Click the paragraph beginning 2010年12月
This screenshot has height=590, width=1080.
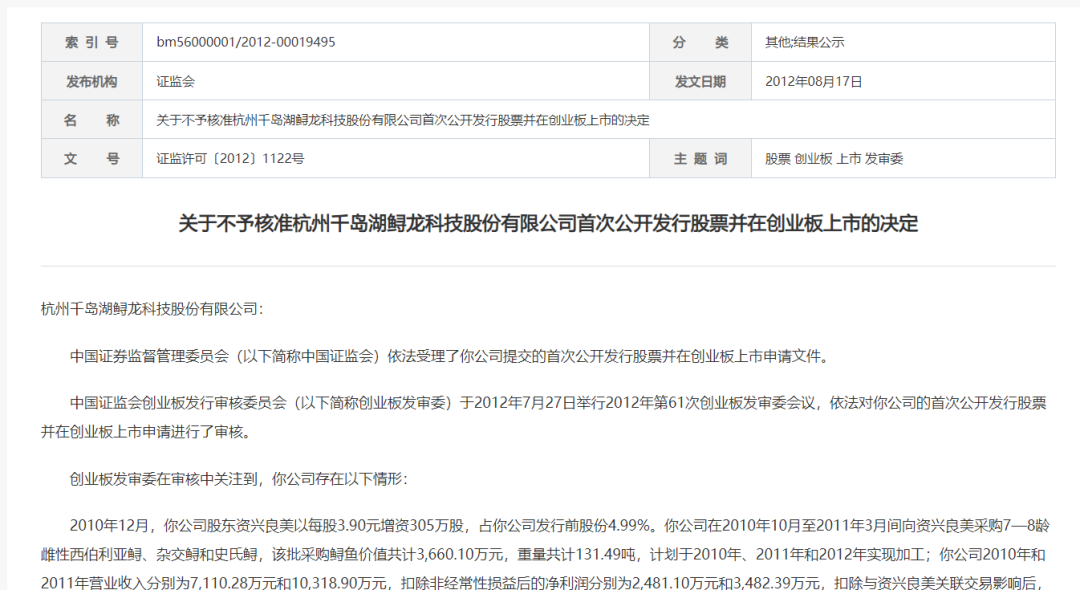tap(546, 554)
